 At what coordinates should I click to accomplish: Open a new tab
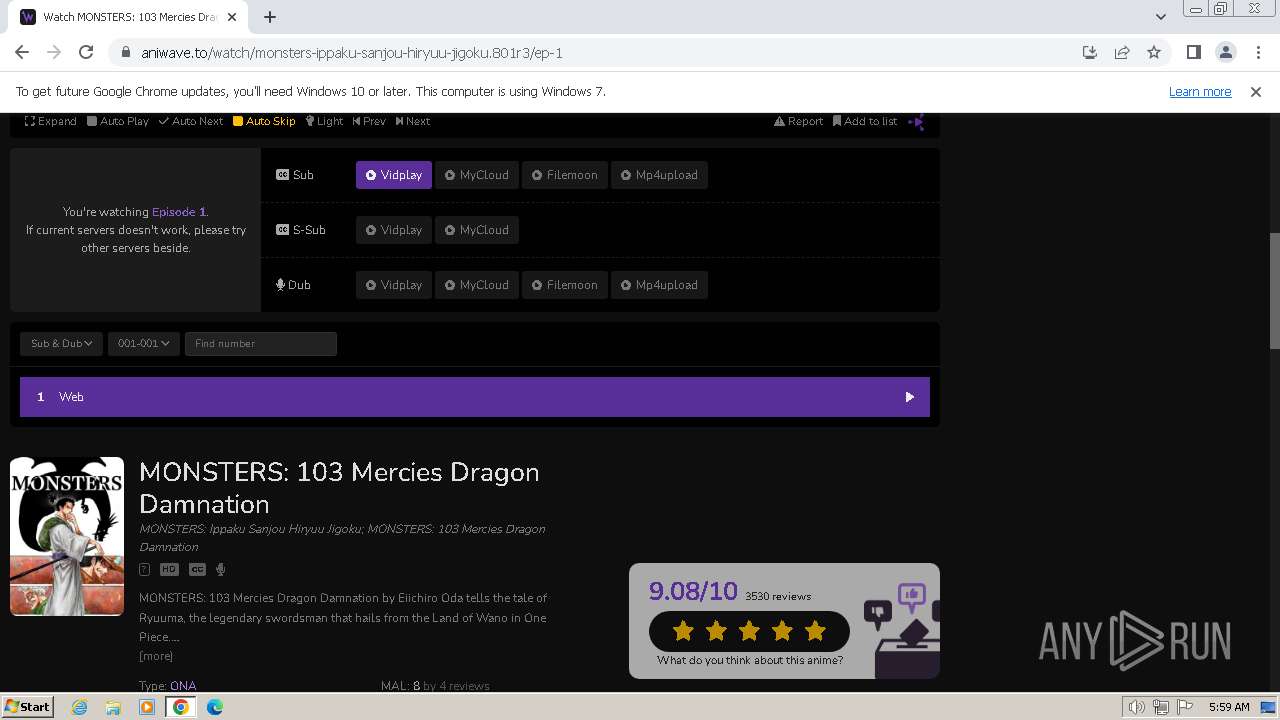[x=270, y=17]
